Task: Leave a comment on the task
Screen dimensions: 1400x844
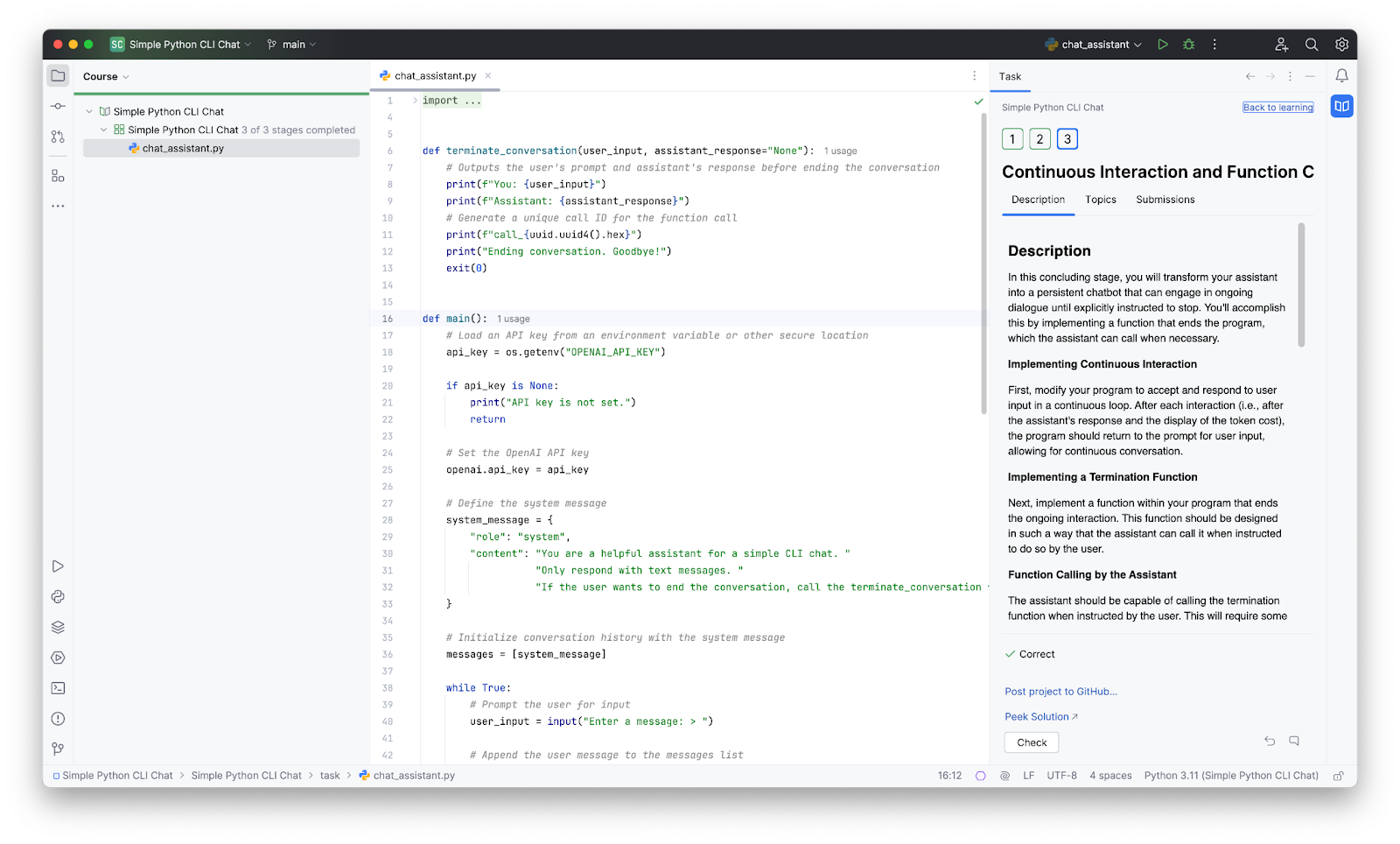Action: (1294, 741)
